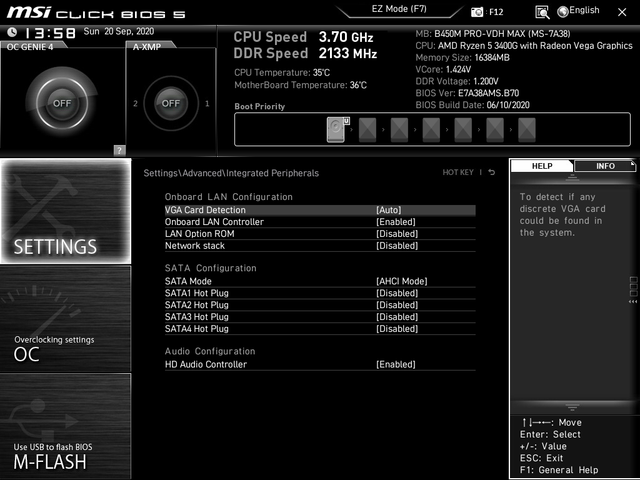
Task: Toggle the A-XMP OFF button
Action: point(171,103)
